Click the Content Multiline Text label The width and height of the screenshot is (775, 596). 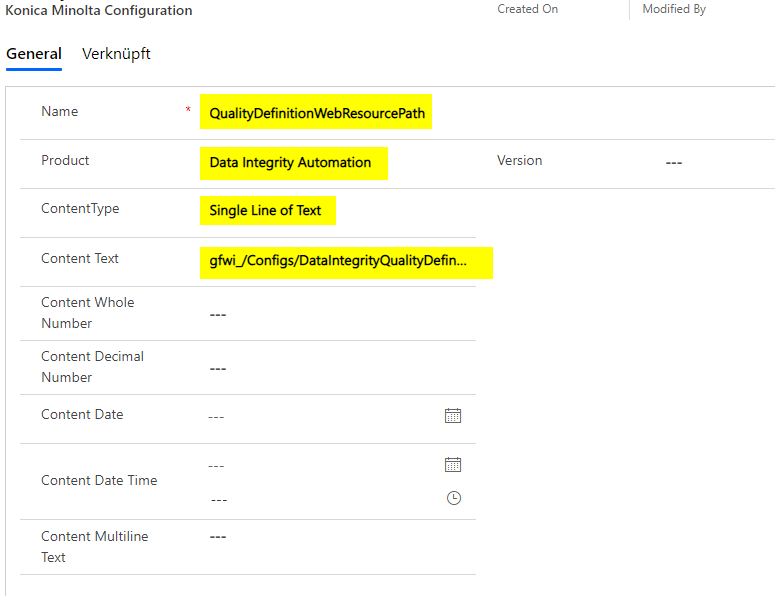[94, 547]
